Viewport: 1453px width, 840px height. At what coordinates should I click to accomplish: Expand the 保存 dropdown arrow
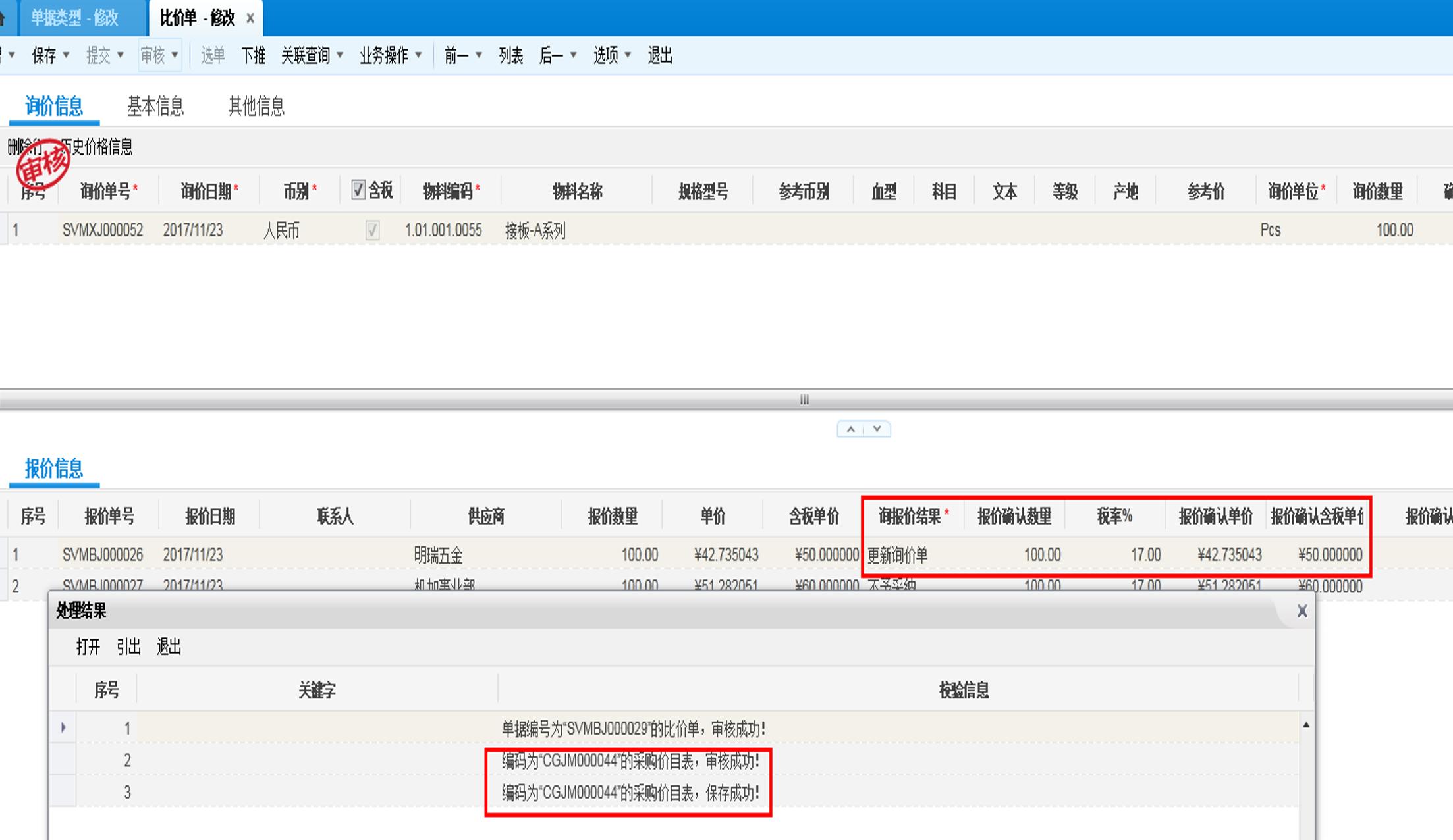click(x=66, y=55)
